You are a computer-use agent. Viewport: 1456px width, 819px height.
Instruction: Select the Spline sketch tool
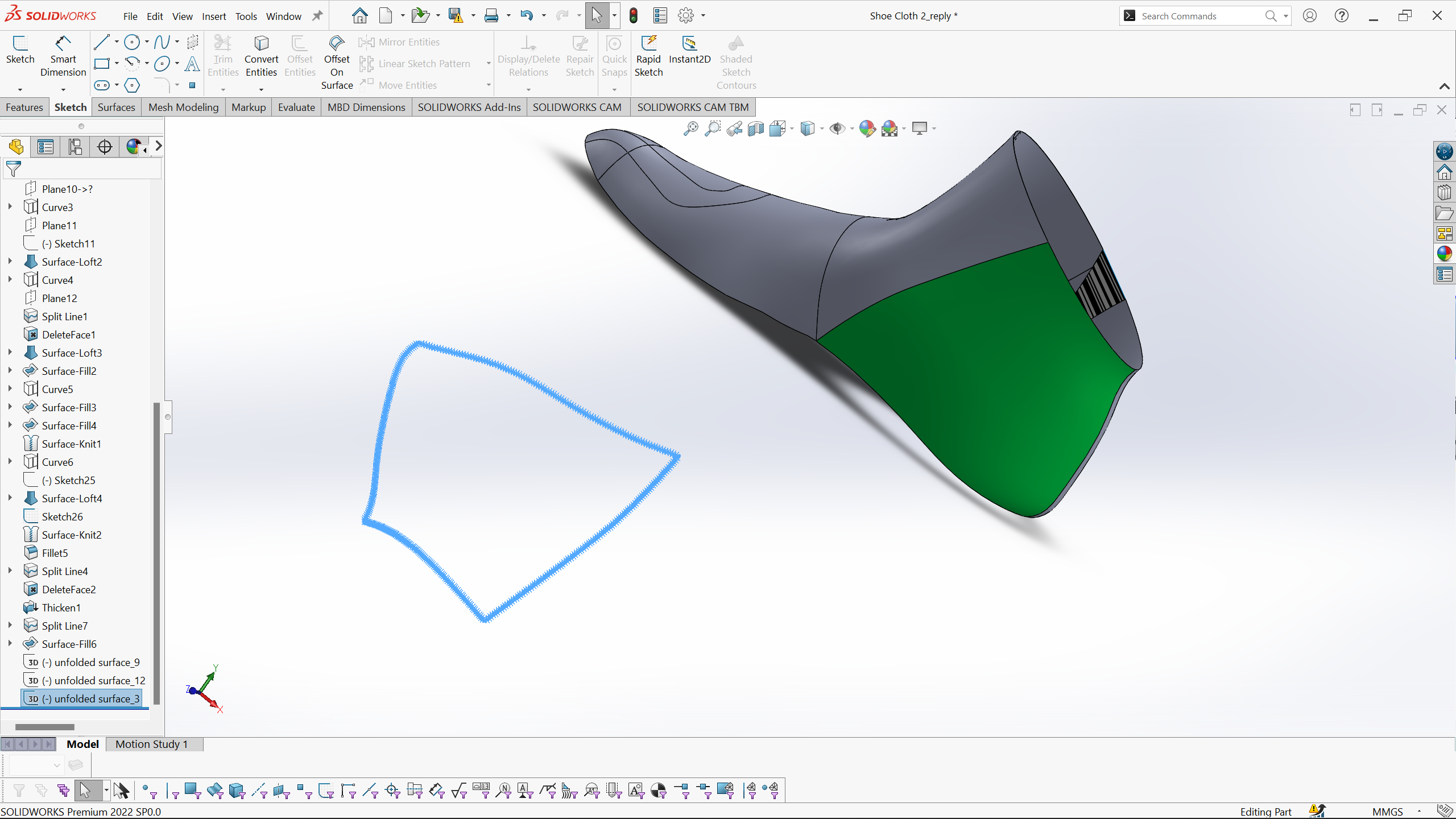(162, 42)
